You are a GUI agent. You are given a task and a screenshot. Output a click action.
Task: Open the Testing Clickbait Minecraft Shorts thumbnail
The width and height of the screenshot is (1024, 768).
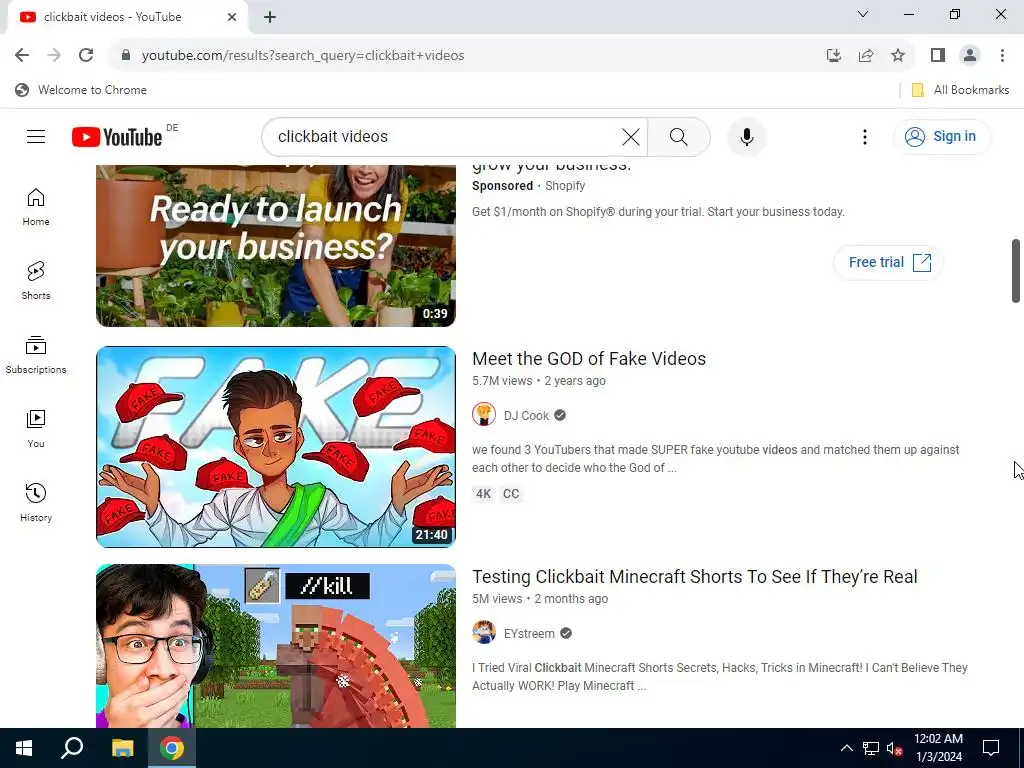(x=276, y=646)
